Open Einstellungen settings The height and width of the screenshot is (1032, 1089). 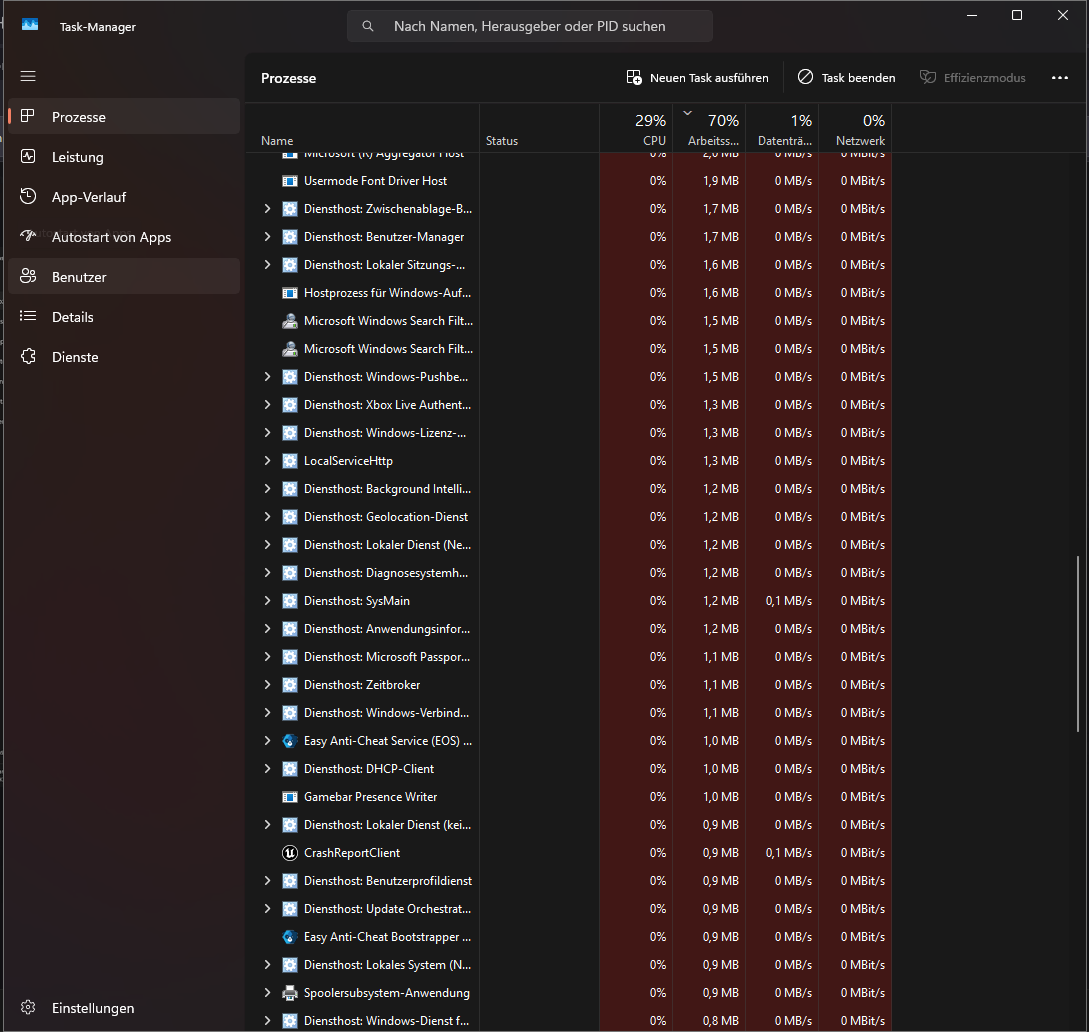click(x=124, y=1008)
